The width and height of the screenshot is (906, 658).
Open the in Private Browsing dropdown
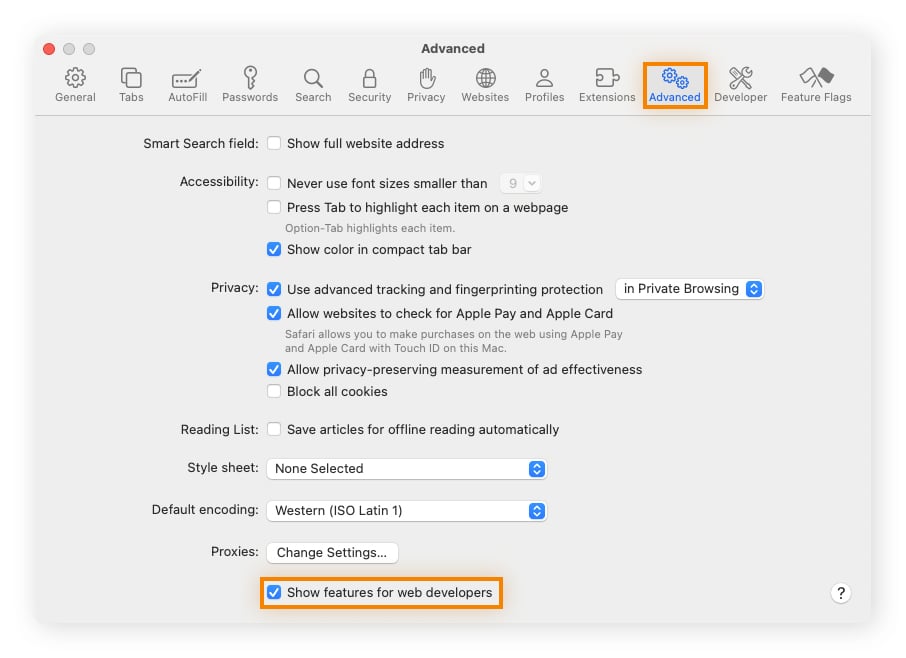point(689,289)
